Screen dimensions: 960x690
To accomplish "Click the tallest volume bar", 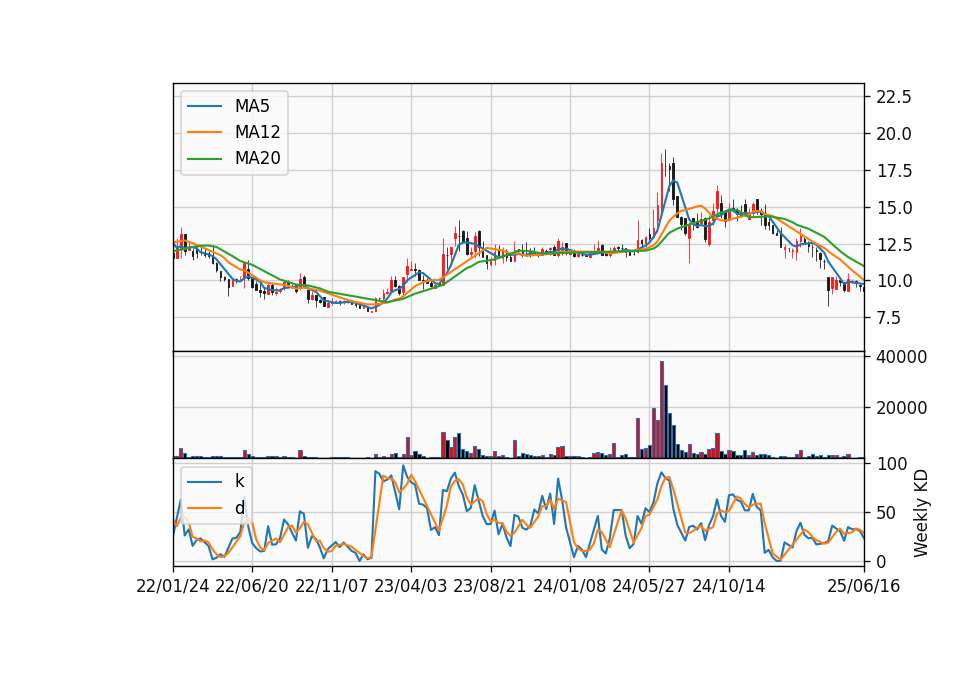I will coord(662,410).
